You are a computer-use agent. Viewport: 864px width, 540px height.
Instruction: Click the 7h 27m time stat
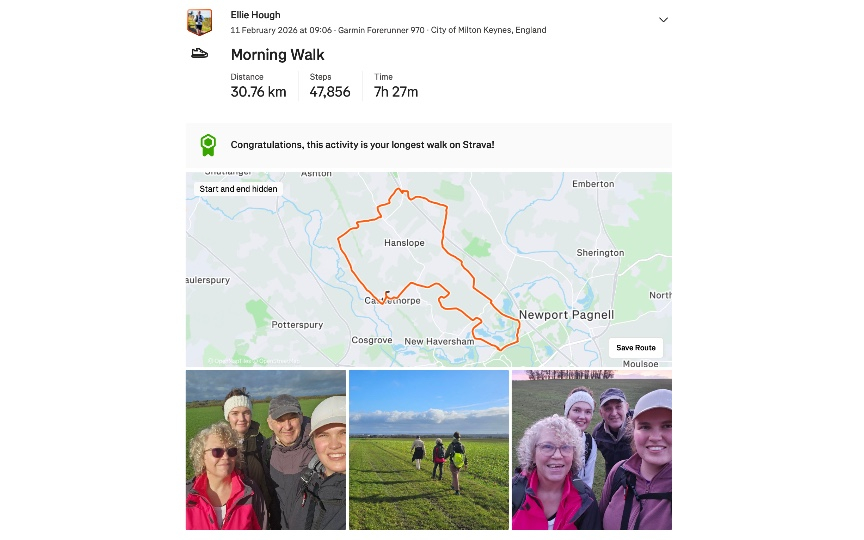tap(396, 86)
